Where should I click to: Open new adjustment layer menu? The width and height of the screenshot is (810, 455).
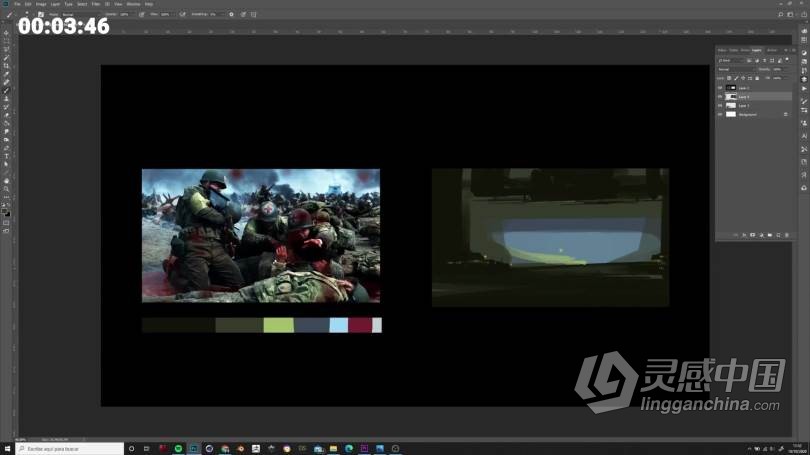(761, 235)
